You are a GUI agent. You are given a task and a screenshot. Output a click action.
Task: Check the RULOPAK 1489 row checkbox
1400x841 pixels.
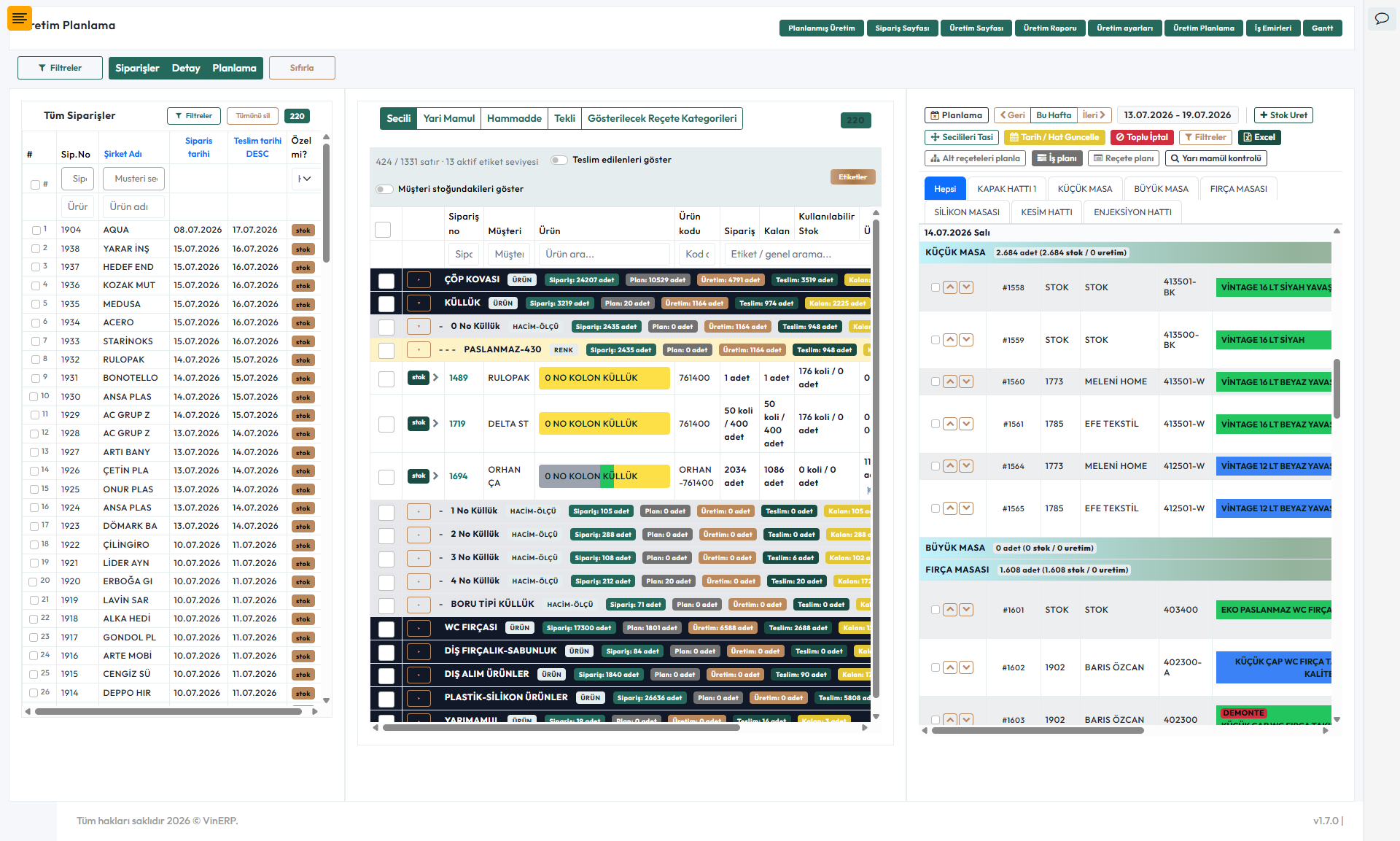[386, 379]
